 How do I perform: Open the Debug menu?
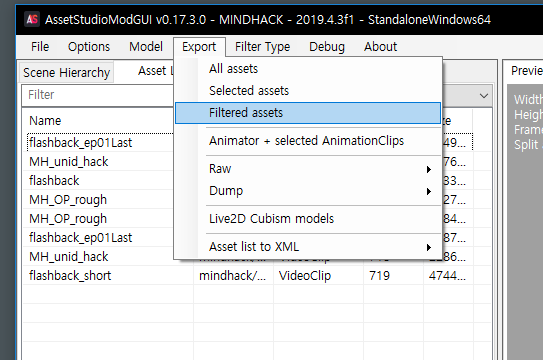pos(327,47)
